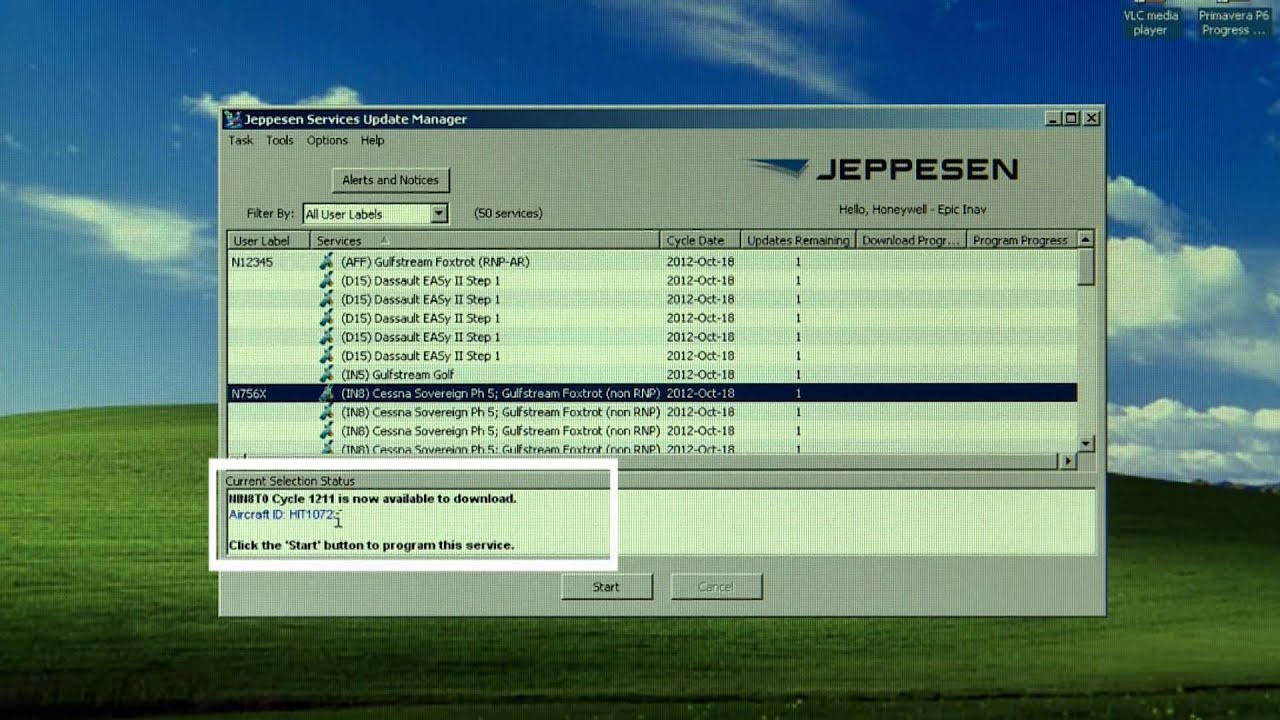Click the (50 services) count label
The height and width of the screenshot is (720, 1280).
[508, 213]
